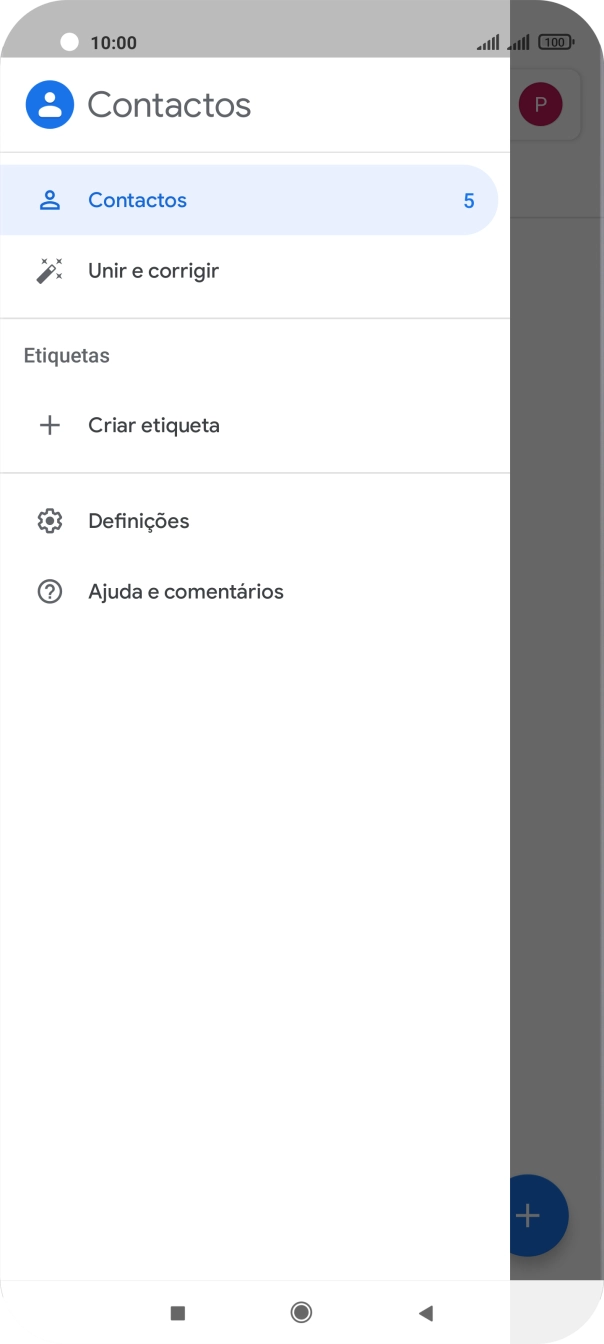
Task: Click the Etiquetas section header
Action: pyautogui.click(x=66, y=355)
